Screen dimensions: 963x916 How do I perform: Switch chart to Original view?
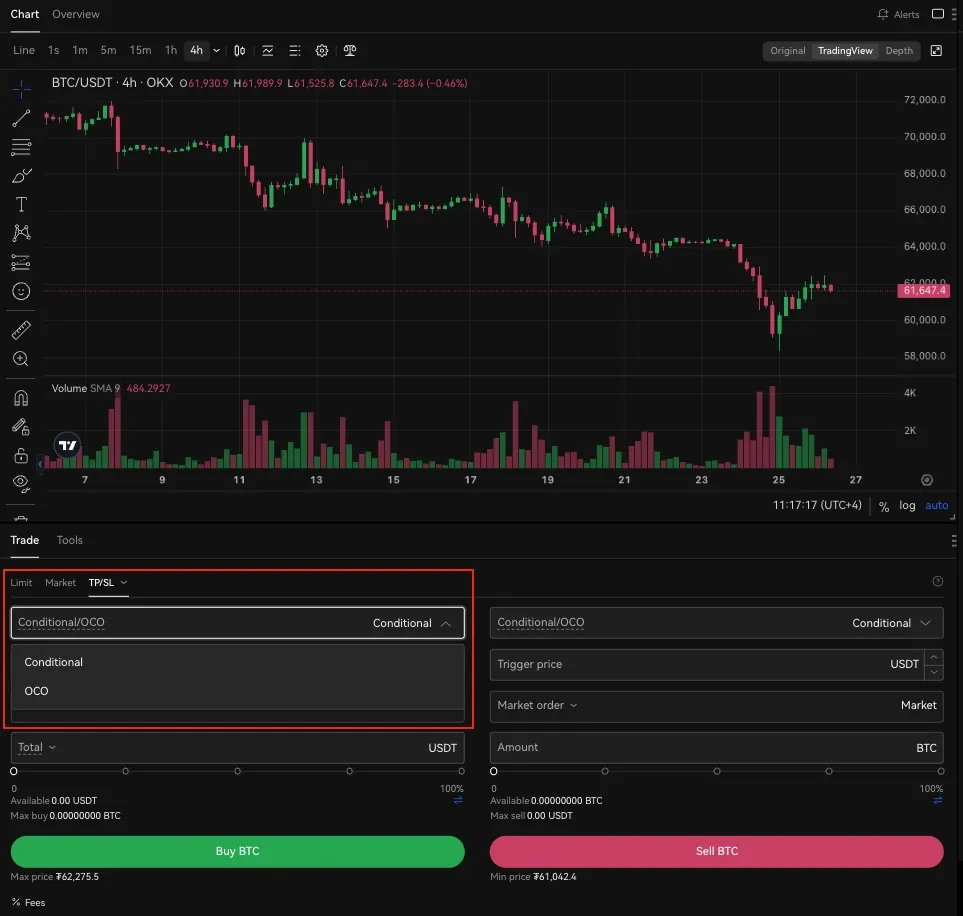tap(787, 50)
